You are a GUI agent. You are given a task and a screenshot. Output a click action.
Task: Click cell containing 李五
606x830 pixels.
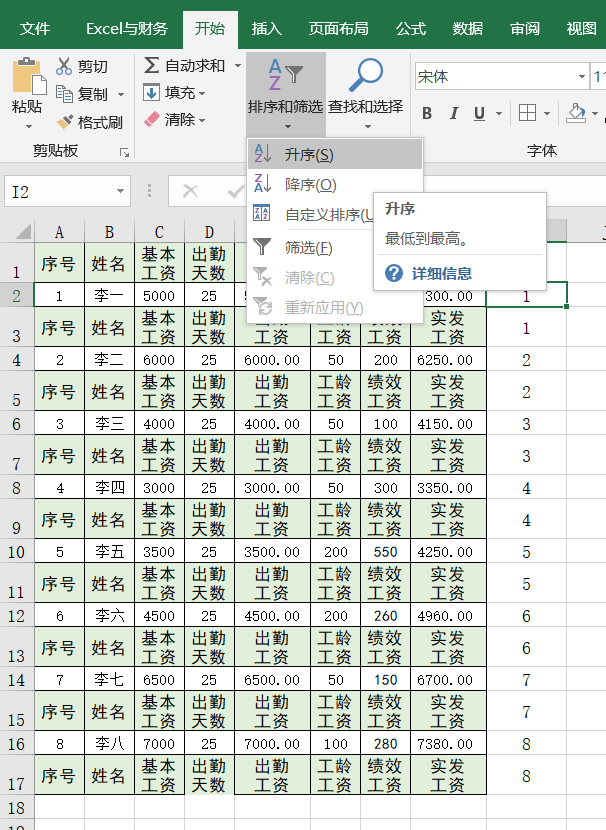click(109, 552)
